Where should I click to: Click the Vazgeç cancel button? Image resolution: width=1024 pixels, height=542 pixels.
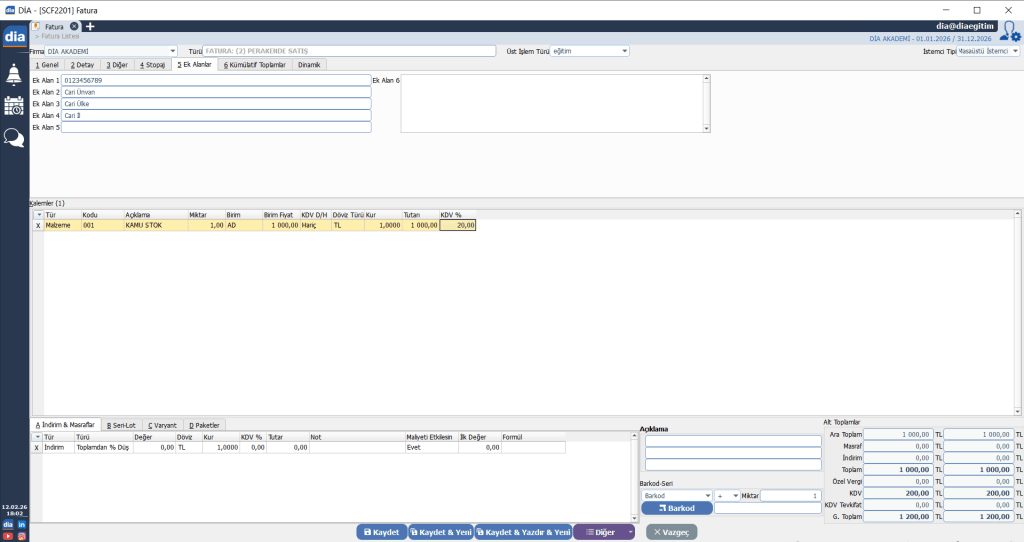click(672, 532)
